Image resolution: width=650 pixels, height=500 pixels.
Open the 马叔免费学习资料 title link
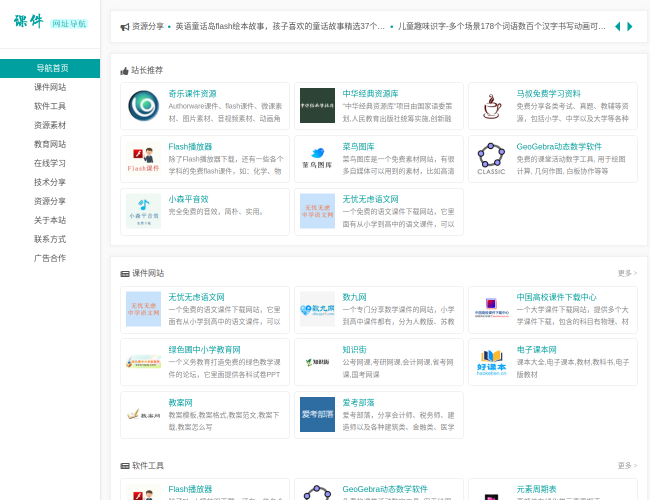(x=548, y=94)
